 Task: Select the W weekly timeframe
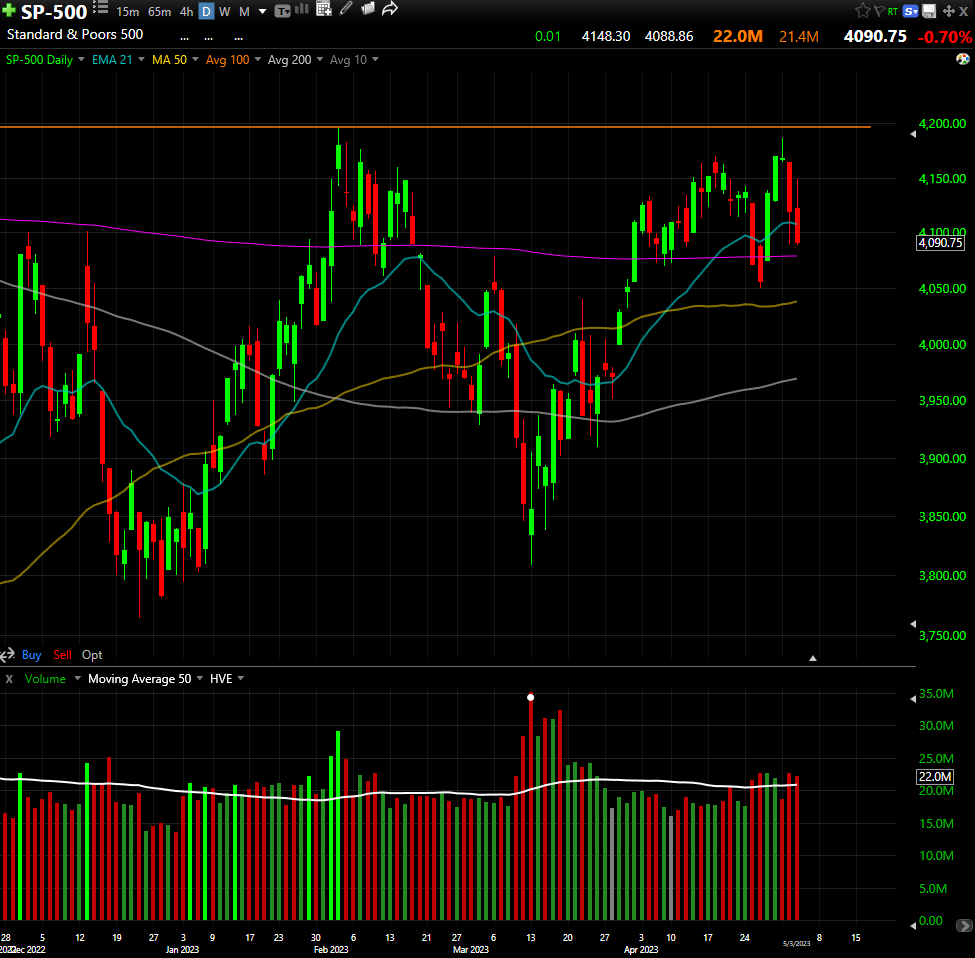click(224, 12)
